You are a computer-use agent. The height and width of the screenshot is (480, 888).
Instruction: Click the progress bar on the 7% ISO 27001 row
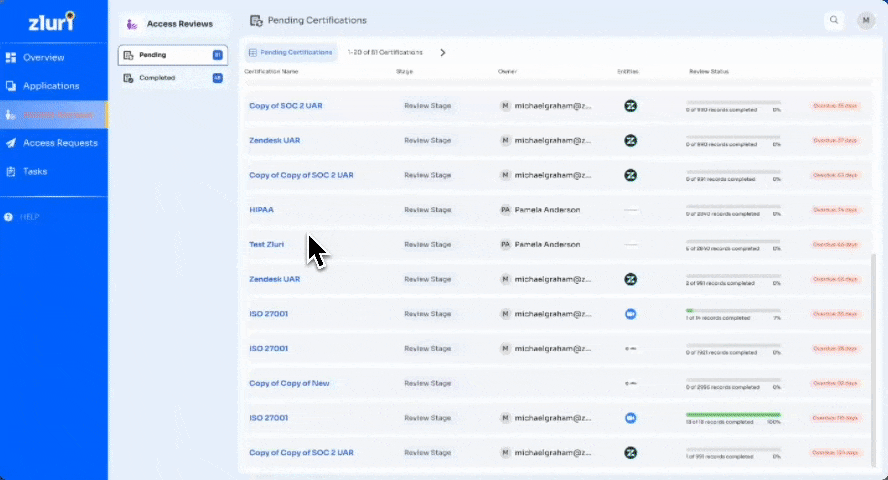pyautogui.click(x=733, y=311)
